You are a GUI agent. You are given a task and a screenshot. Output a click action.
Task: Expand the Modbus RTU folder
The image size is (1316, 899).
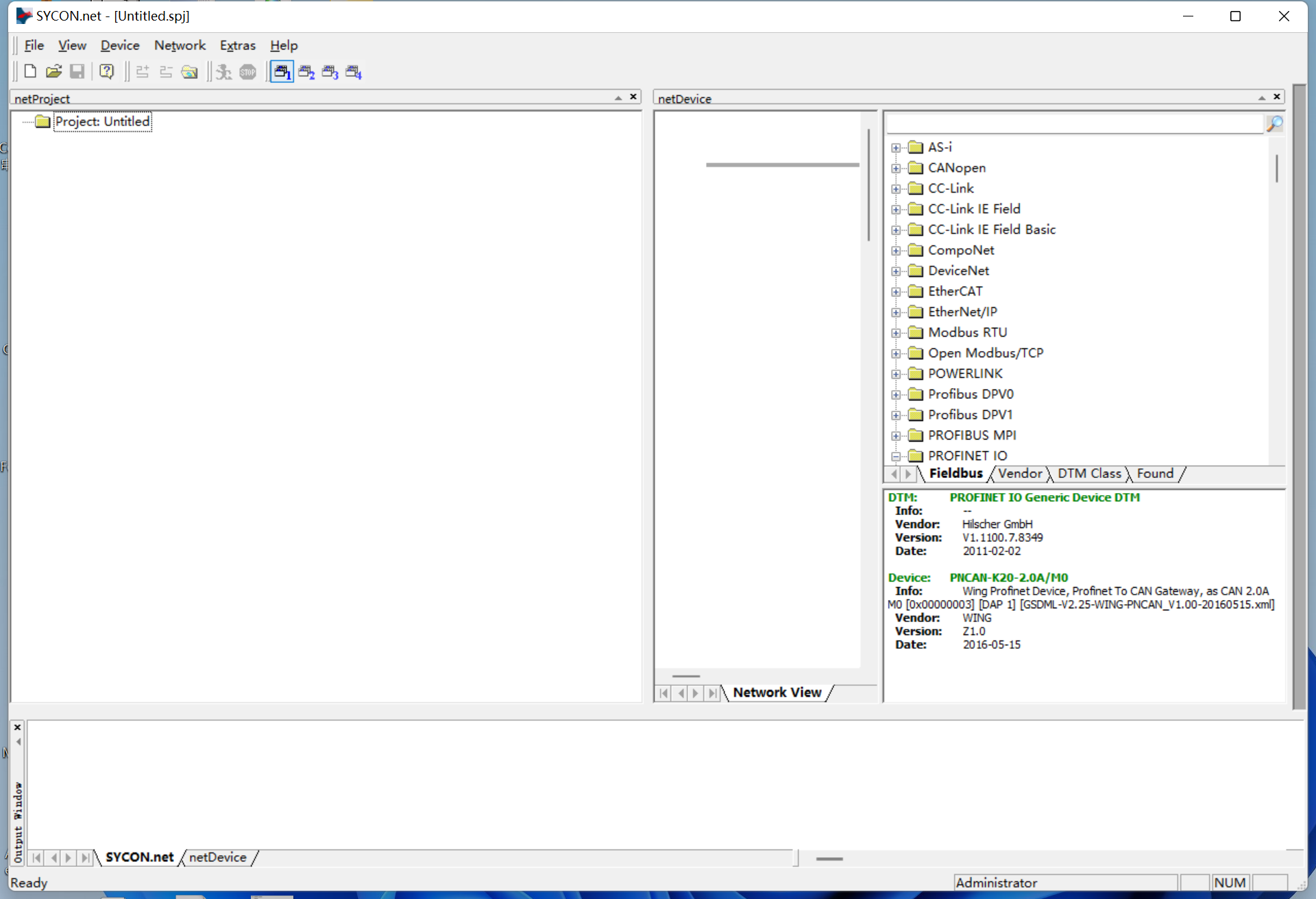coord(896,333)
